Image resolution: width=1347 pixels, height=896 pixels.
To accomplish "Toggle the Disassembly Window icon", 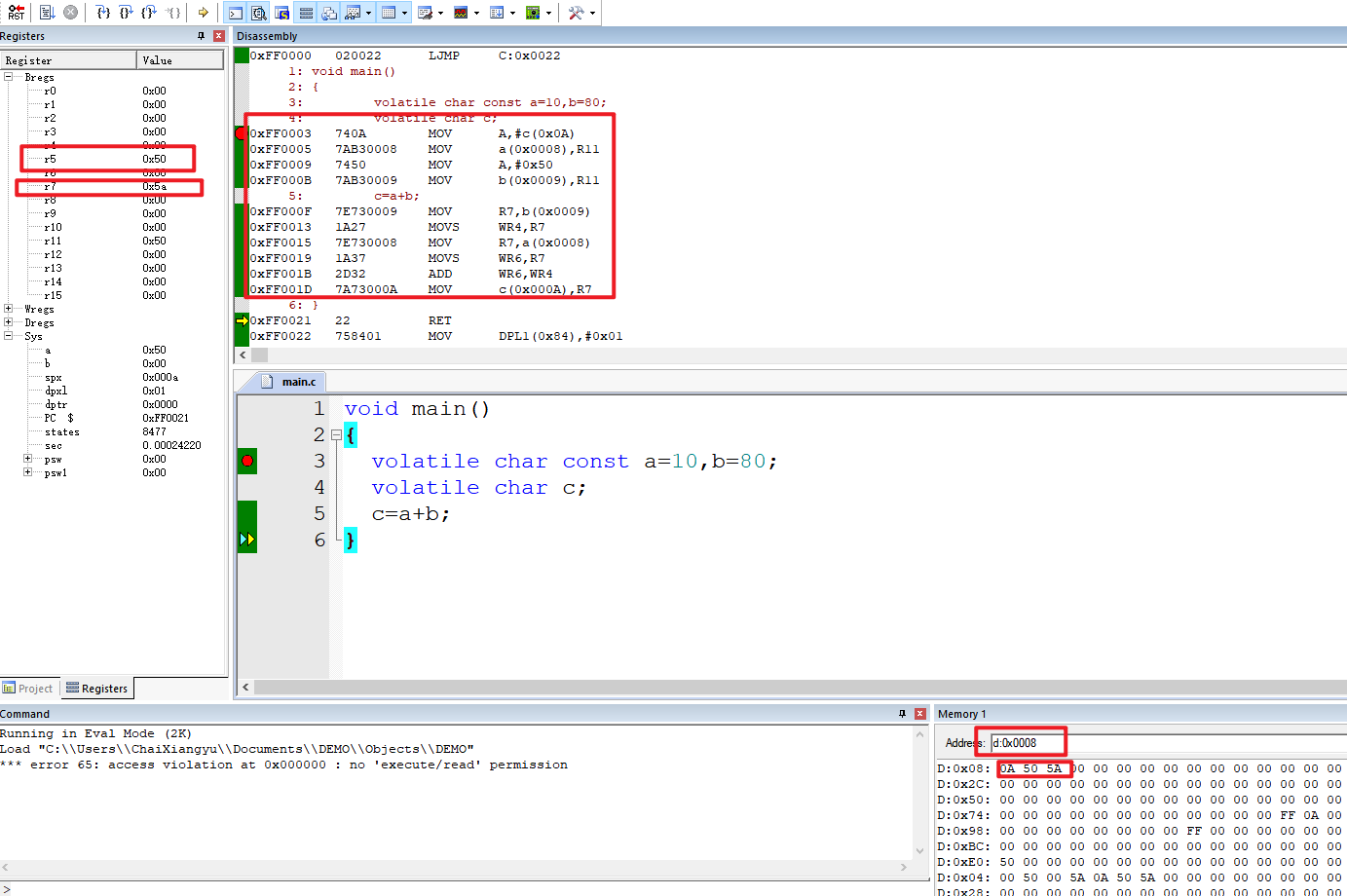I will click(x=259, y=13).
